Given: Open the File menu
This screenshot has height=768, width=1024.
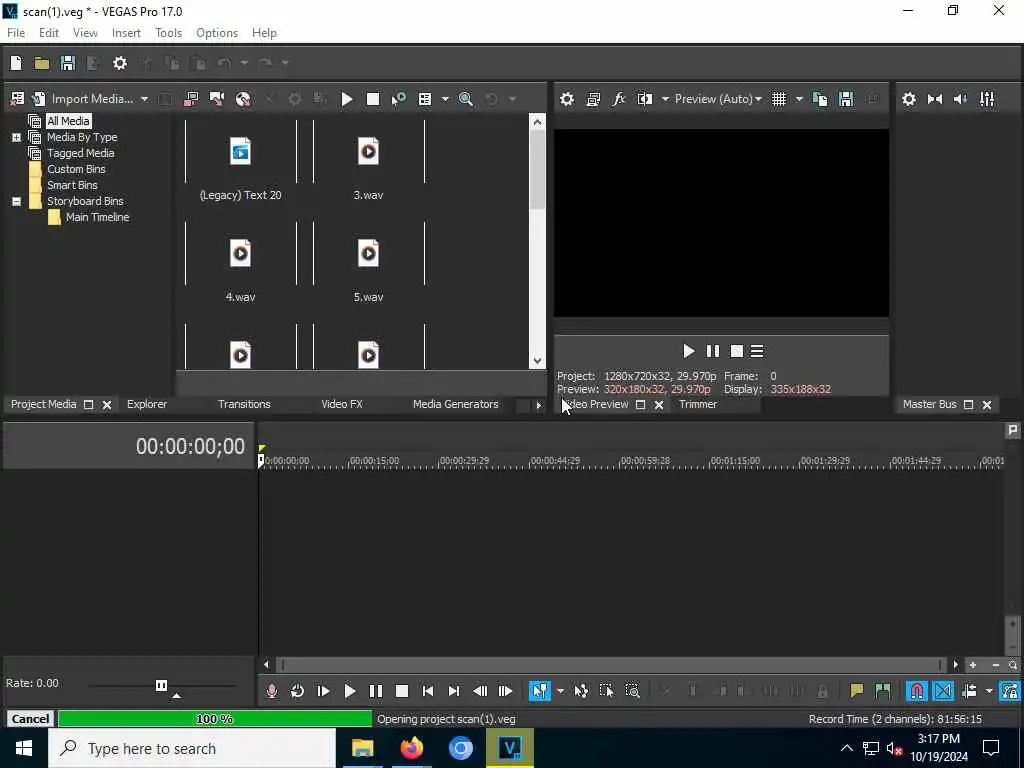Looking at the screenshot, I should click(16, 33).
